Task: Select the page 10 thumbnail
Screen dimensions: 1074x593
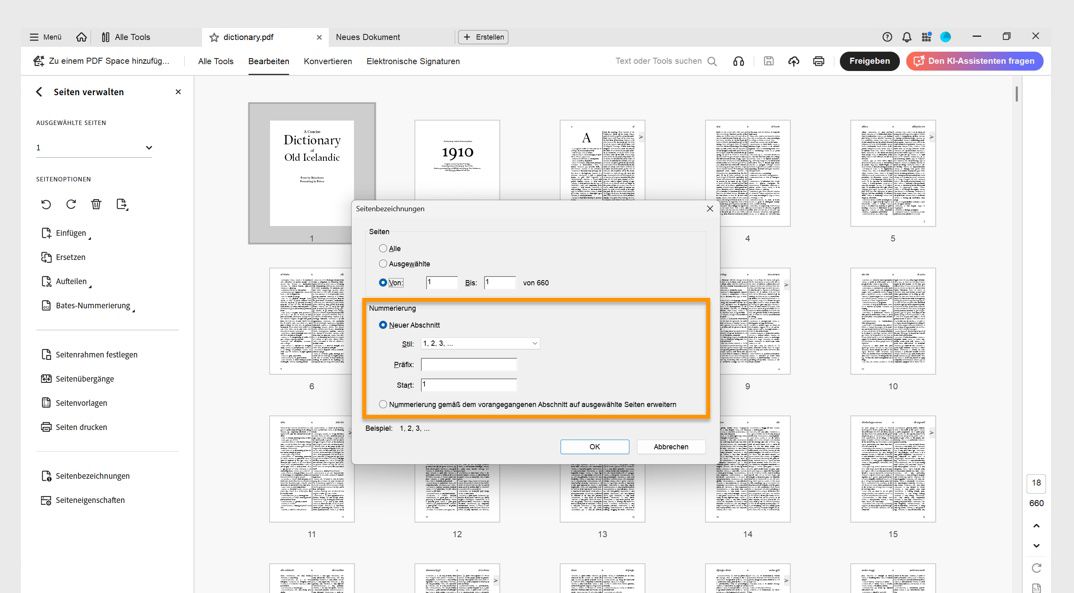Action: 892,321
